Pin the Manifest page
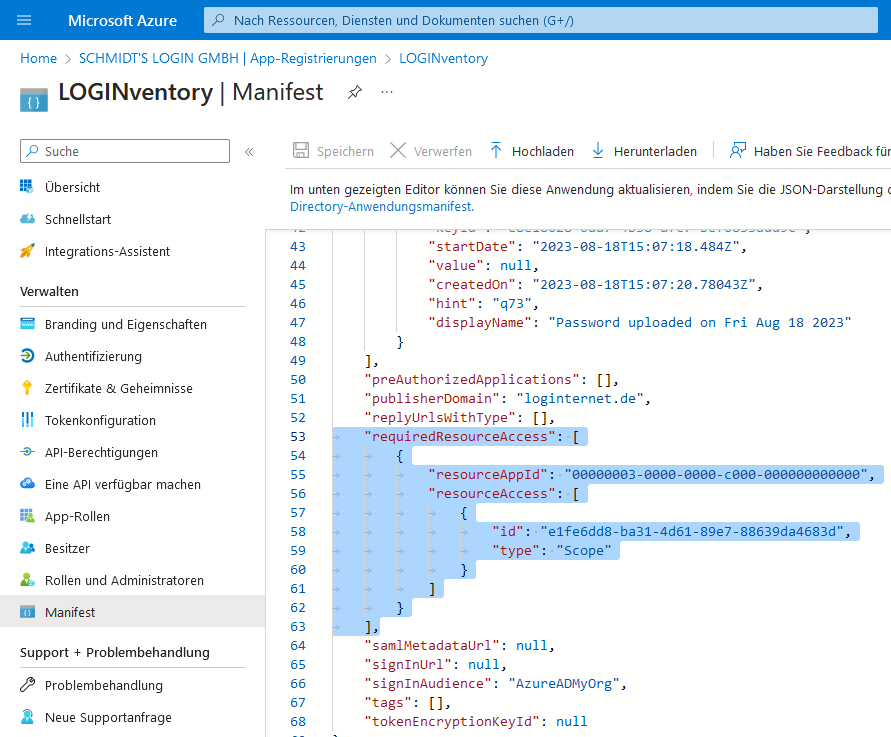 [x=355, y=92]
